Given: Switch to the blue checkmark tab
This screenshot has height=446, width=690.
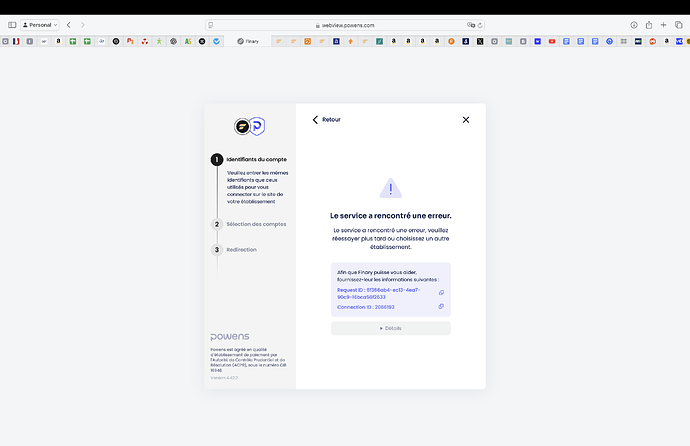Looking at the screenshot, I should click(x=217, y=41).
